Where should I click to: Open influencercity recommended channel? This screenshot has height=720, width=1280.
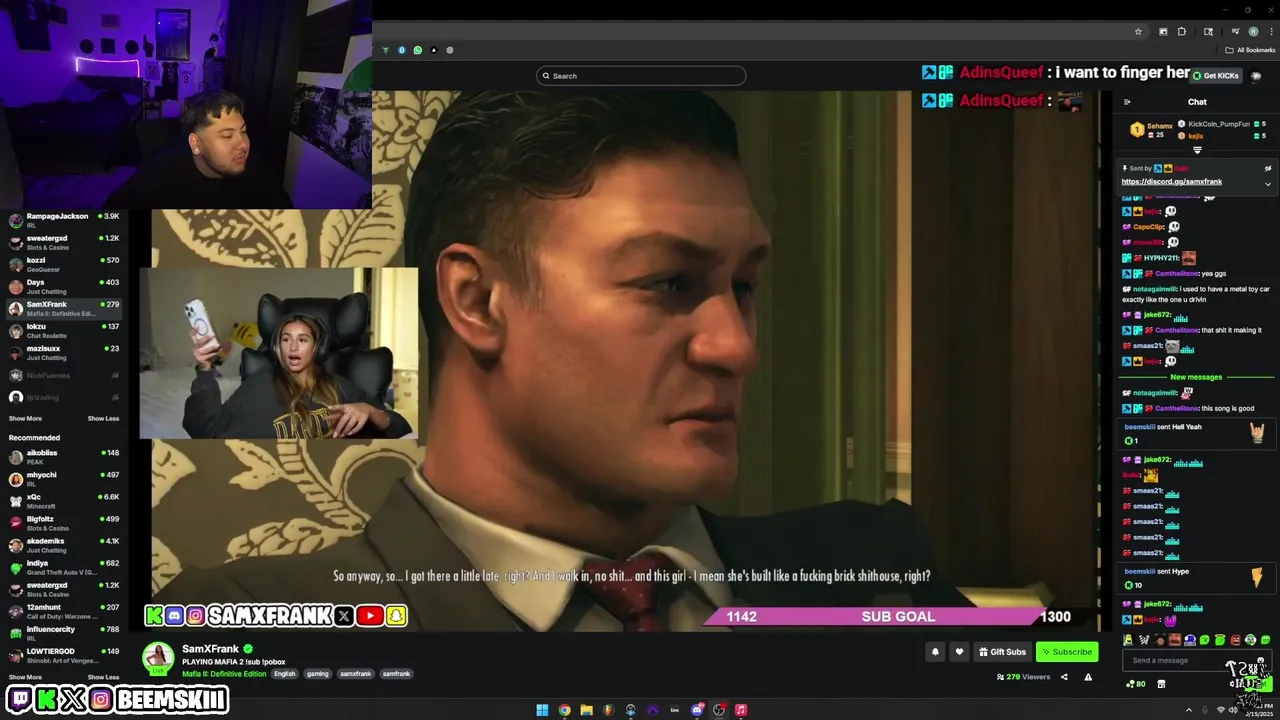[x=64, y=633]
